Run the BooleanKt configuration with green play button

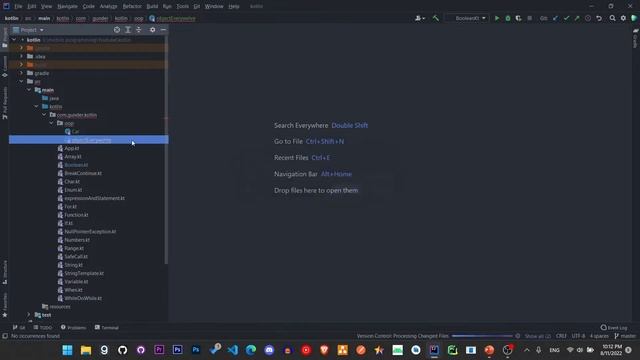497,18
